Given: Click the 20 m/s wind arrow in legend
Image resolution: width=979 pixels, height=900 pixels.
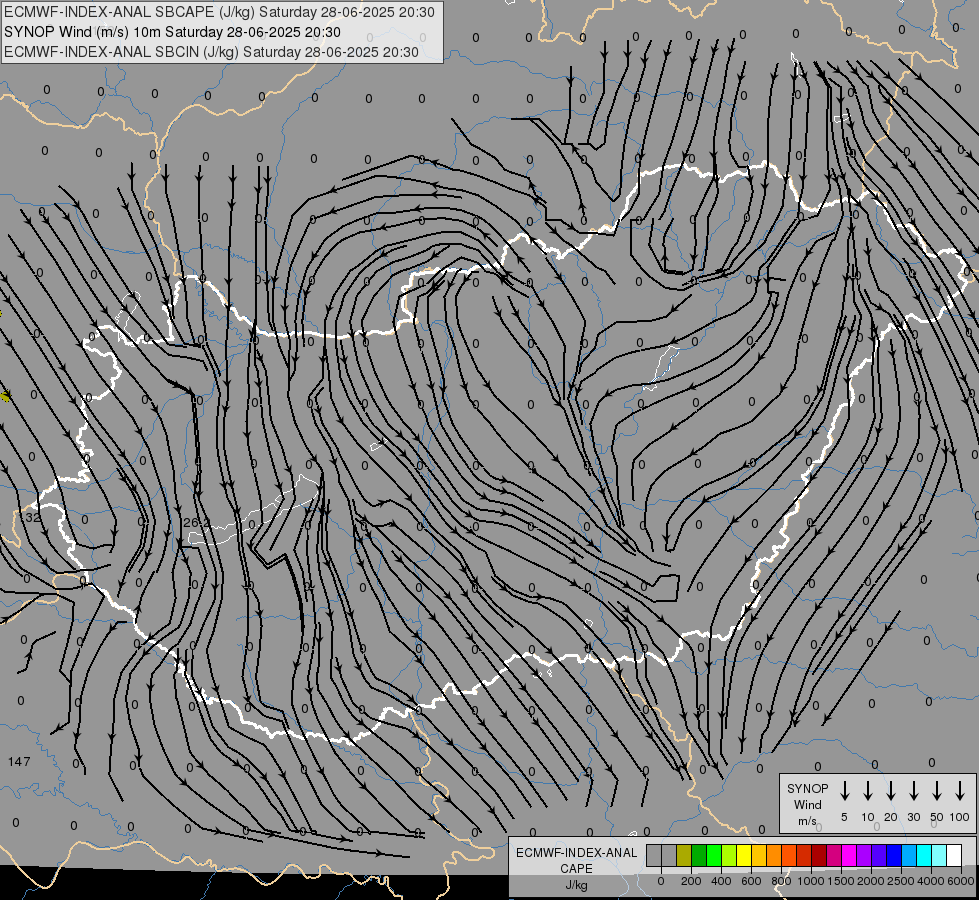Looking at the screenshot, I should [x=890, y=791].
